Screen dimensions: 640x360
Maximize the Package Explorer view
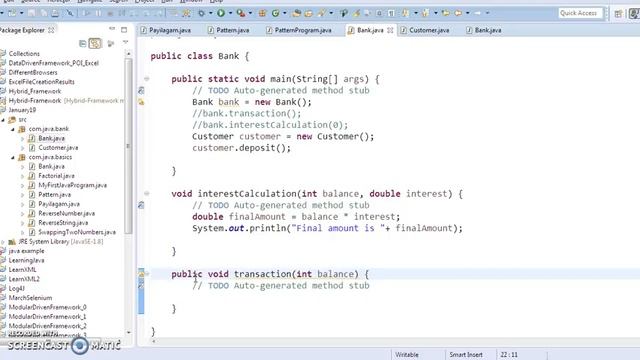(x=124, y=29)
